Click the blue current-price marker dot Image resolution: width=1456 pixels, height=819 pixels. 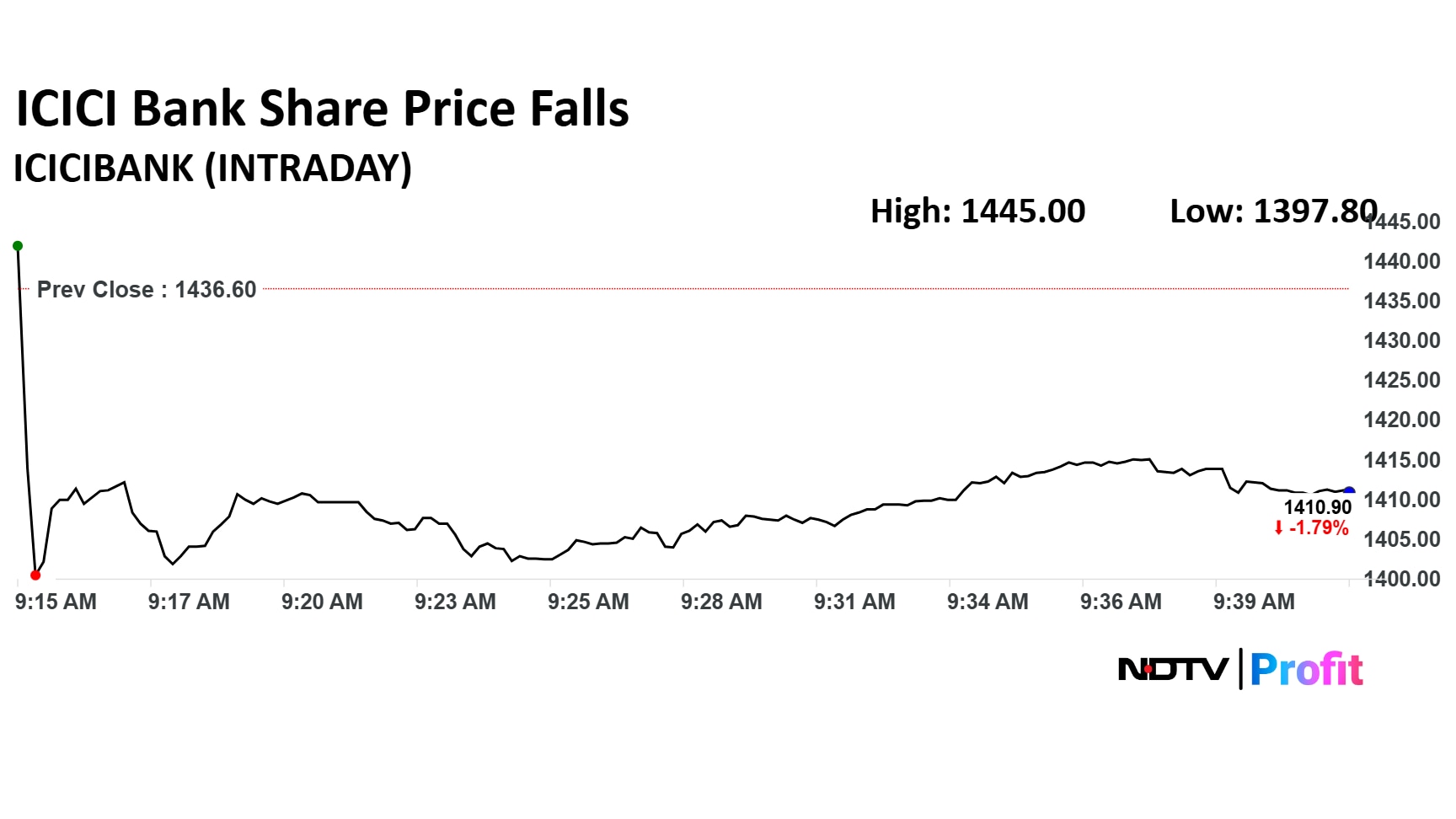tap(1349, 492)
